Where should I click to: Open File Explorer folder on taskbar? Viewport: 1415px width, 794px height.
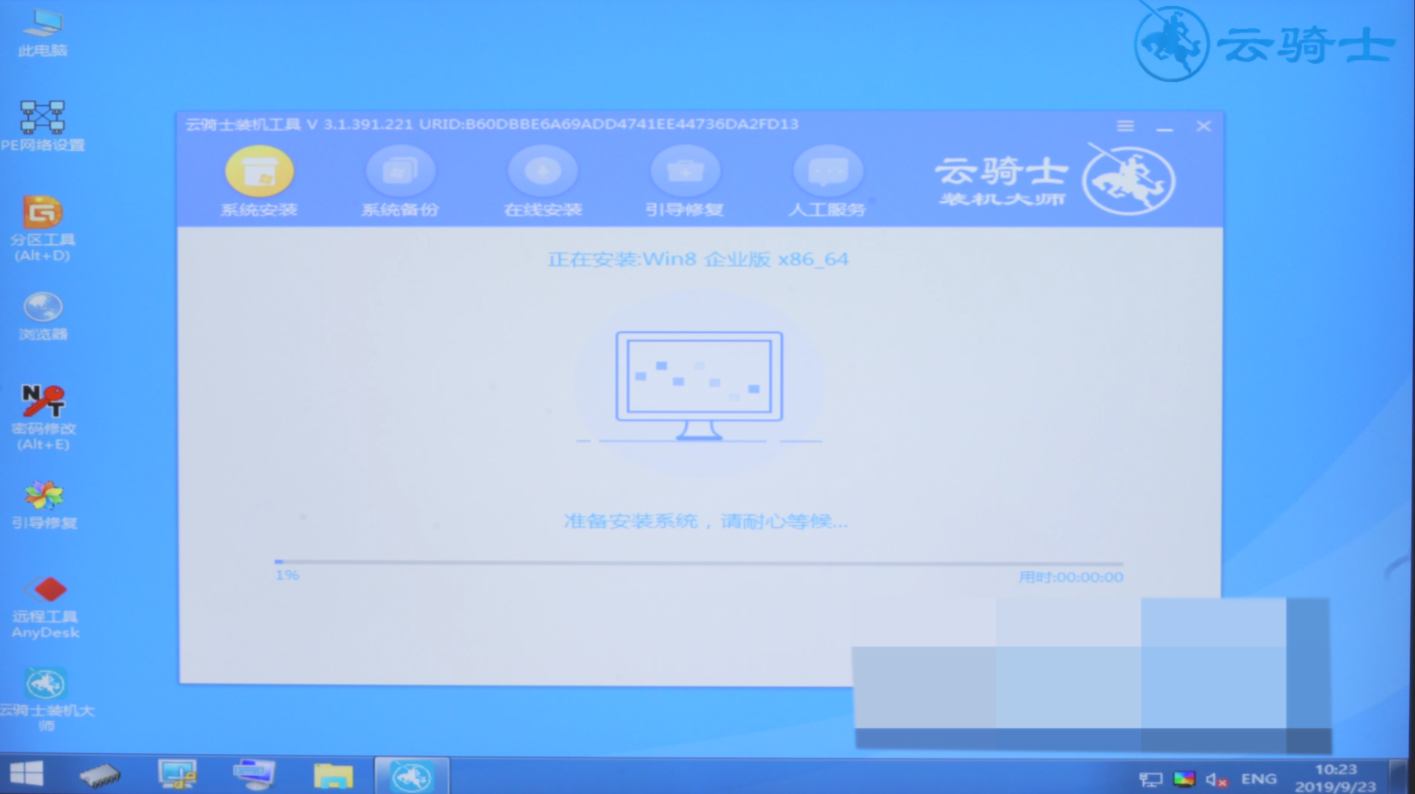coord(333,776)
